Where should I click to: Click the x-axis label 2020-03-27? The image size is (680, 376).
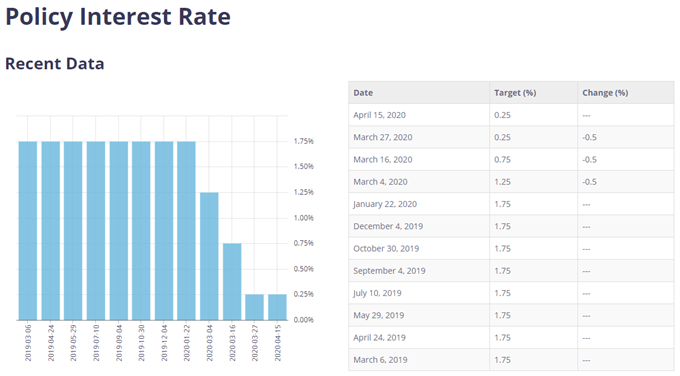[255, 343]
